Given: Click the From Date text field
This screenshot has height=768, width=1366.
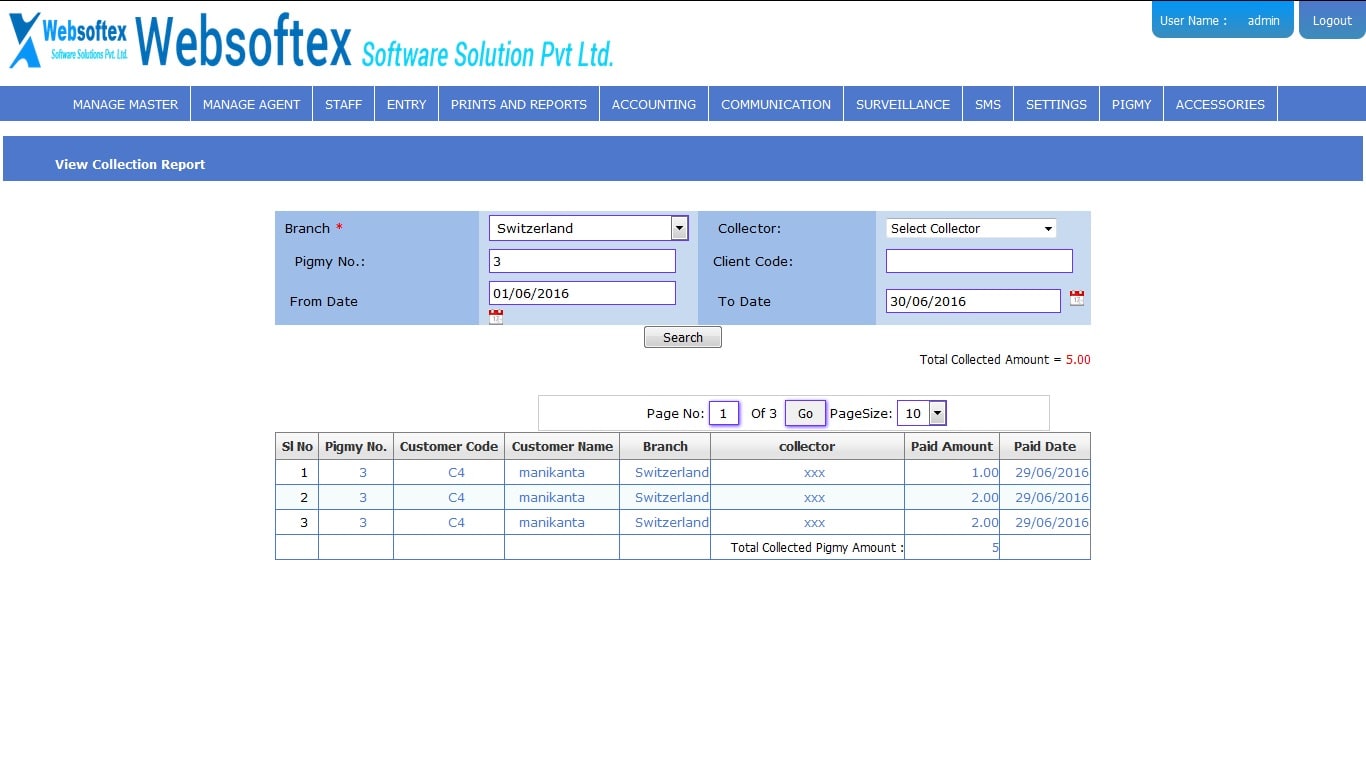Looking at the screenshot, I should 582,293.
